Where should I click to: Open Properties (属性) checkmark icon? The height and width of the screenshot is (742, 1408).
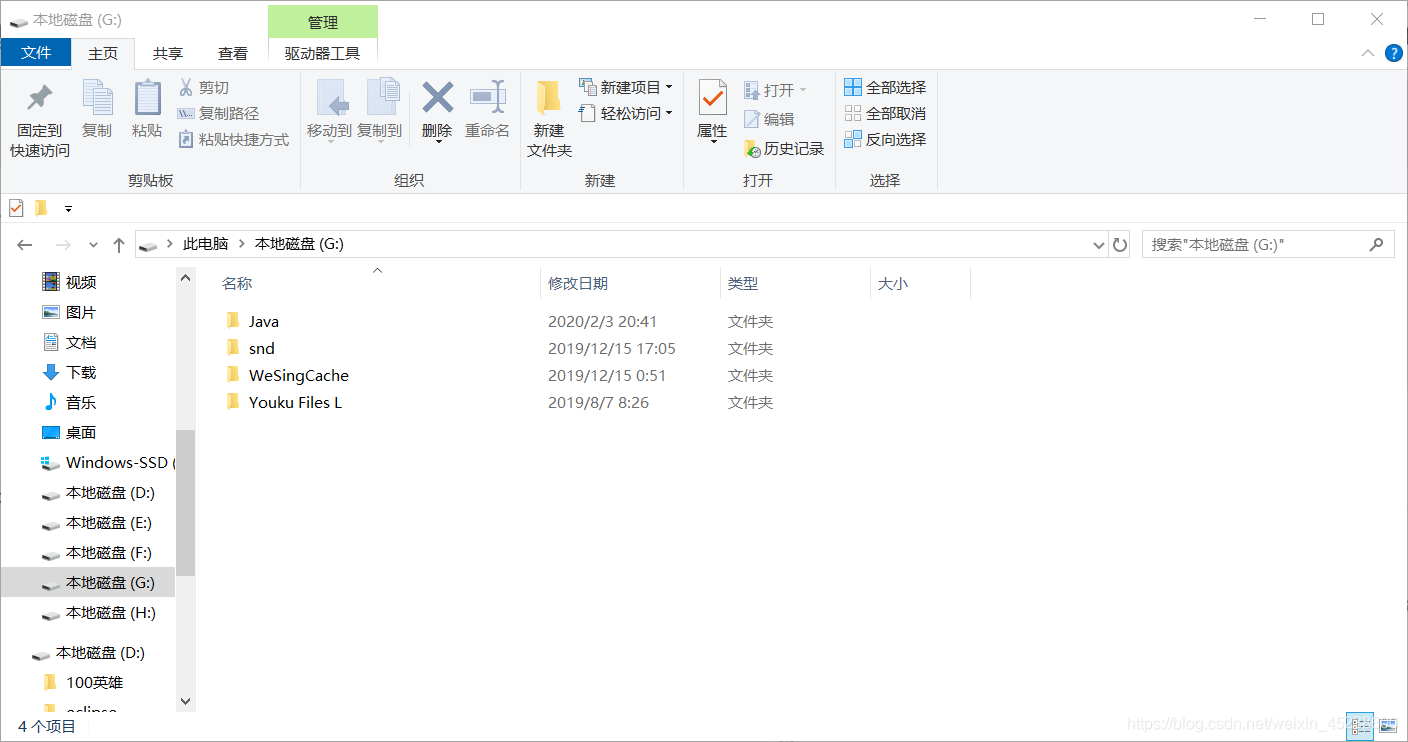(712, 98)
